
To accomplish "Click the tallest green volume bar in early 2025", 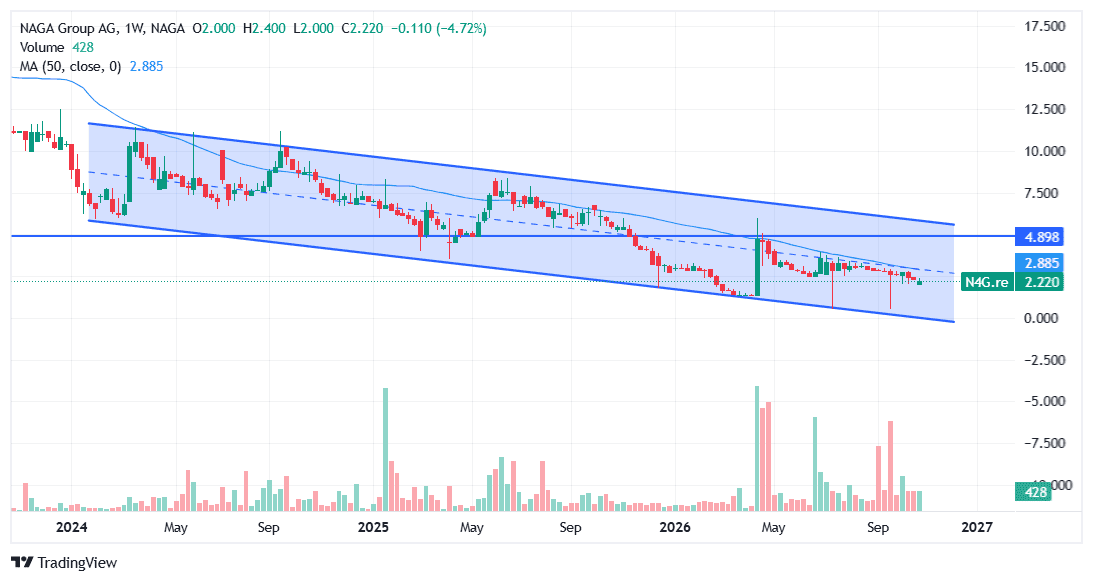I will 385,450.
